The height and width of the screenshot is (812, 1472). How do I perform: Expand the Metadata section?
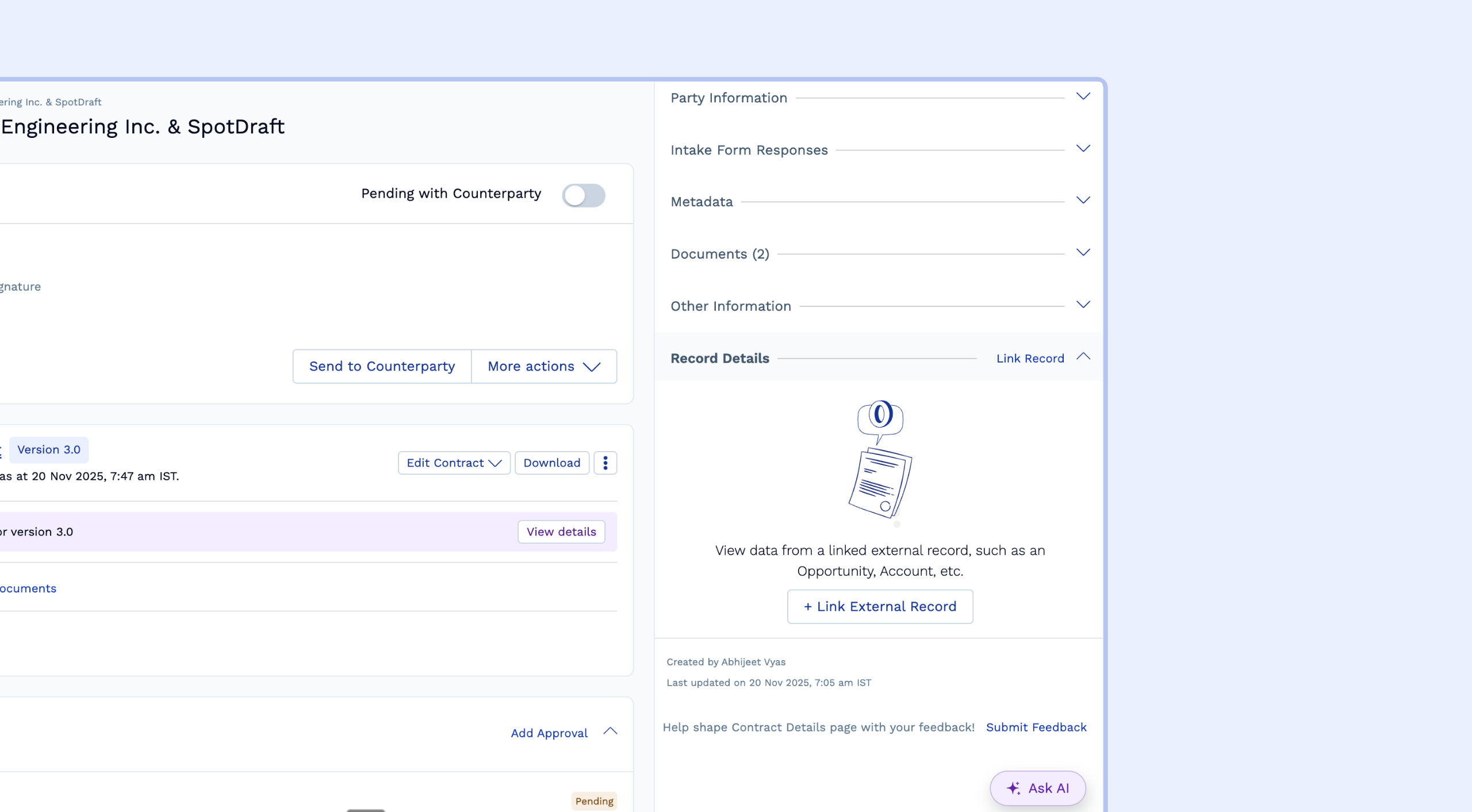pos(1083,201)
